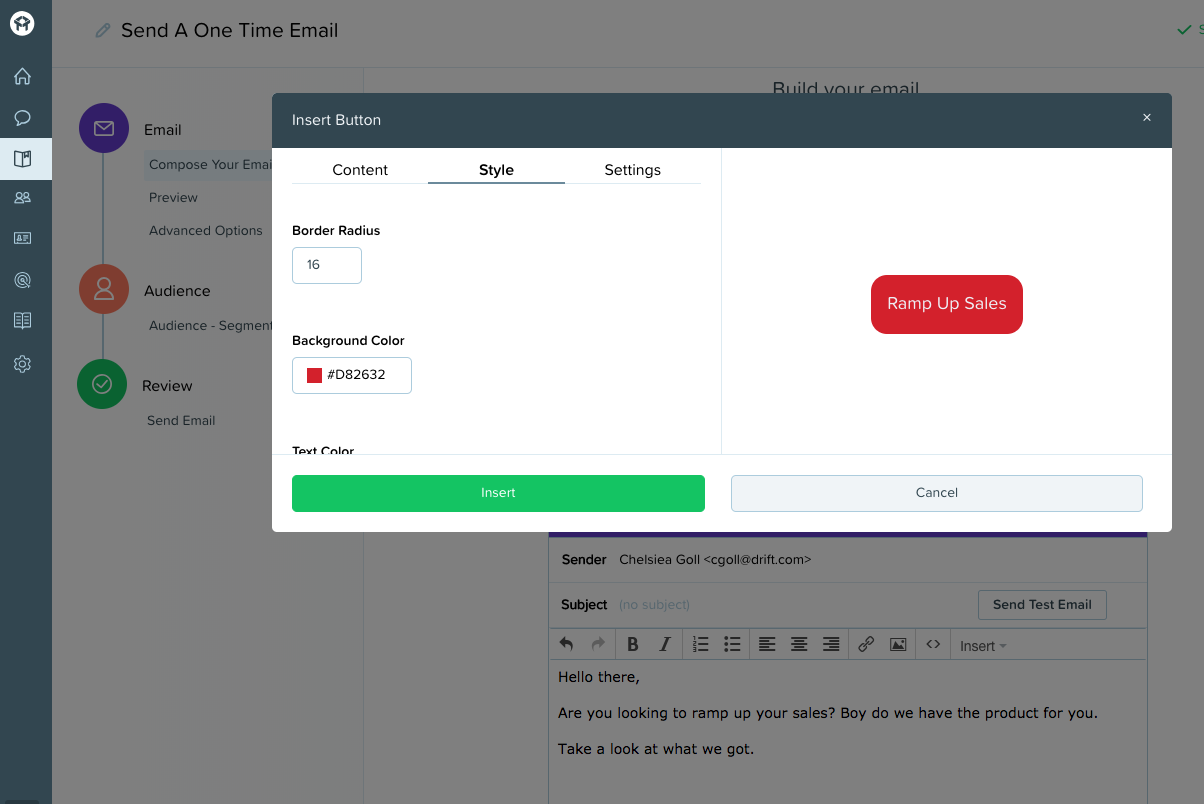This screenshot has width=1204, height=804.
Task: Align text right in editor
Action: pyautogui.click(x=831, y=645)
